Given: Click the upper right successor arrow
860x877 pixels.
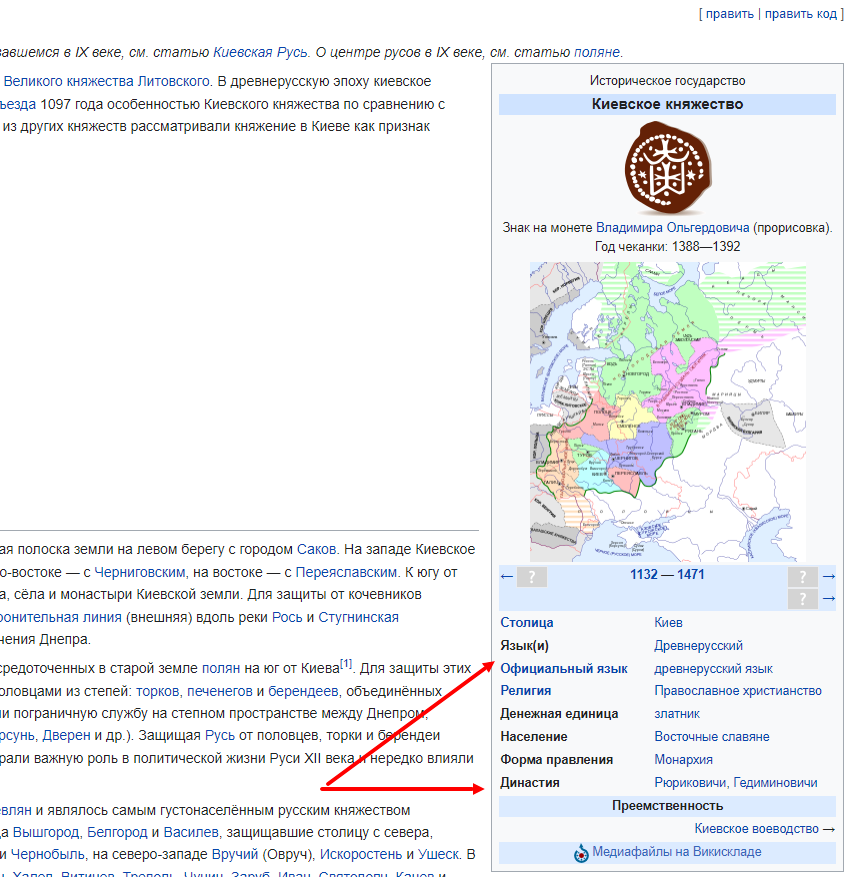Looking at the screenshot, I should tap(829, 577).
